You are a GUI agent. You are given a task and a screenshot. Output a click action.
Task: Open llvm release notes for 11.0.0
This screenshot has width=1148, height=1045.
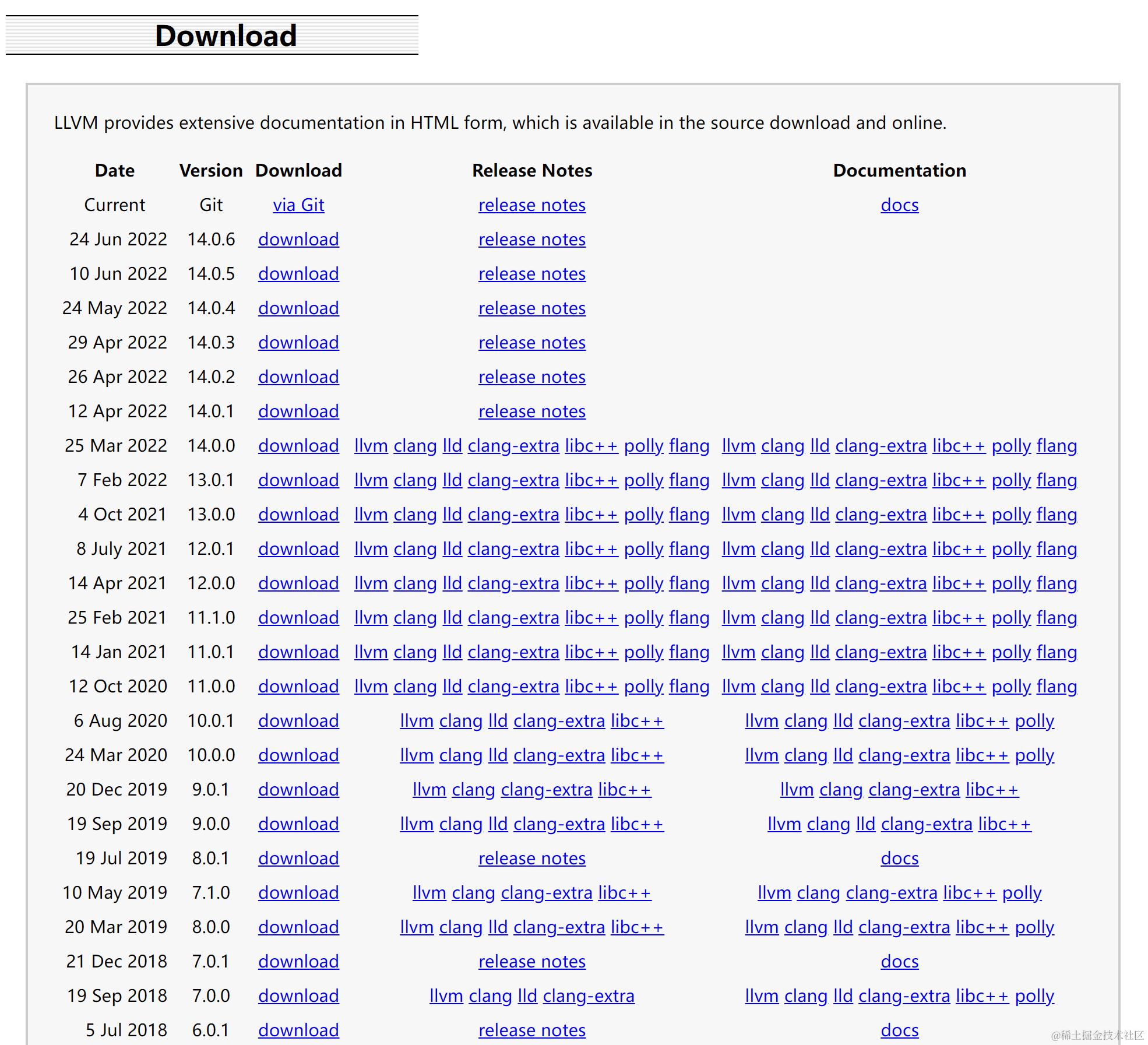[371, 687]
